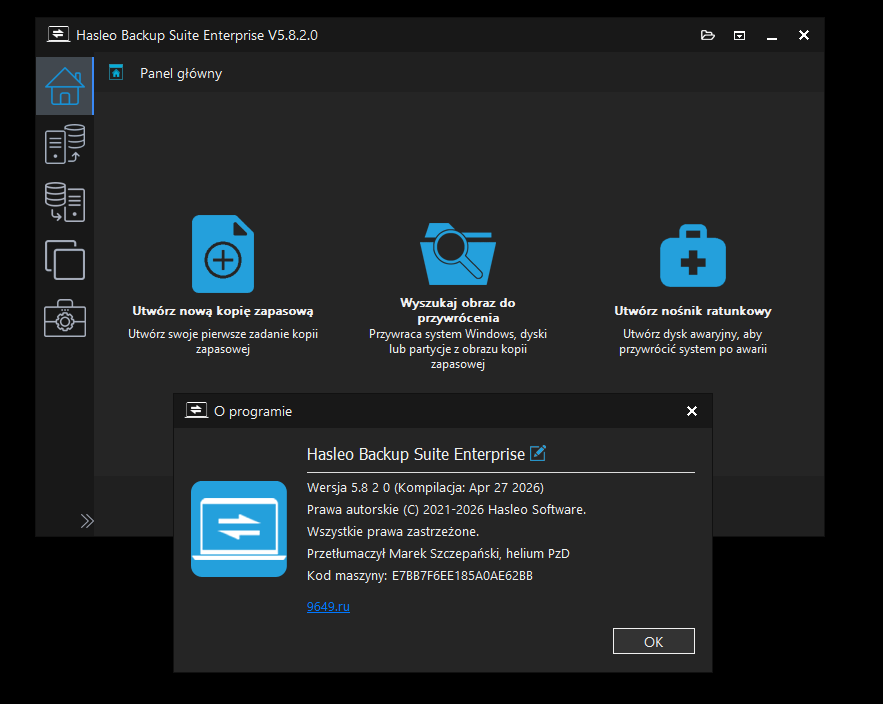This screenshot has height=704, width=883.
Task: Click the 'Przetłumaczył Marek Szczepański' line
Action: click(x=438, y=554)
